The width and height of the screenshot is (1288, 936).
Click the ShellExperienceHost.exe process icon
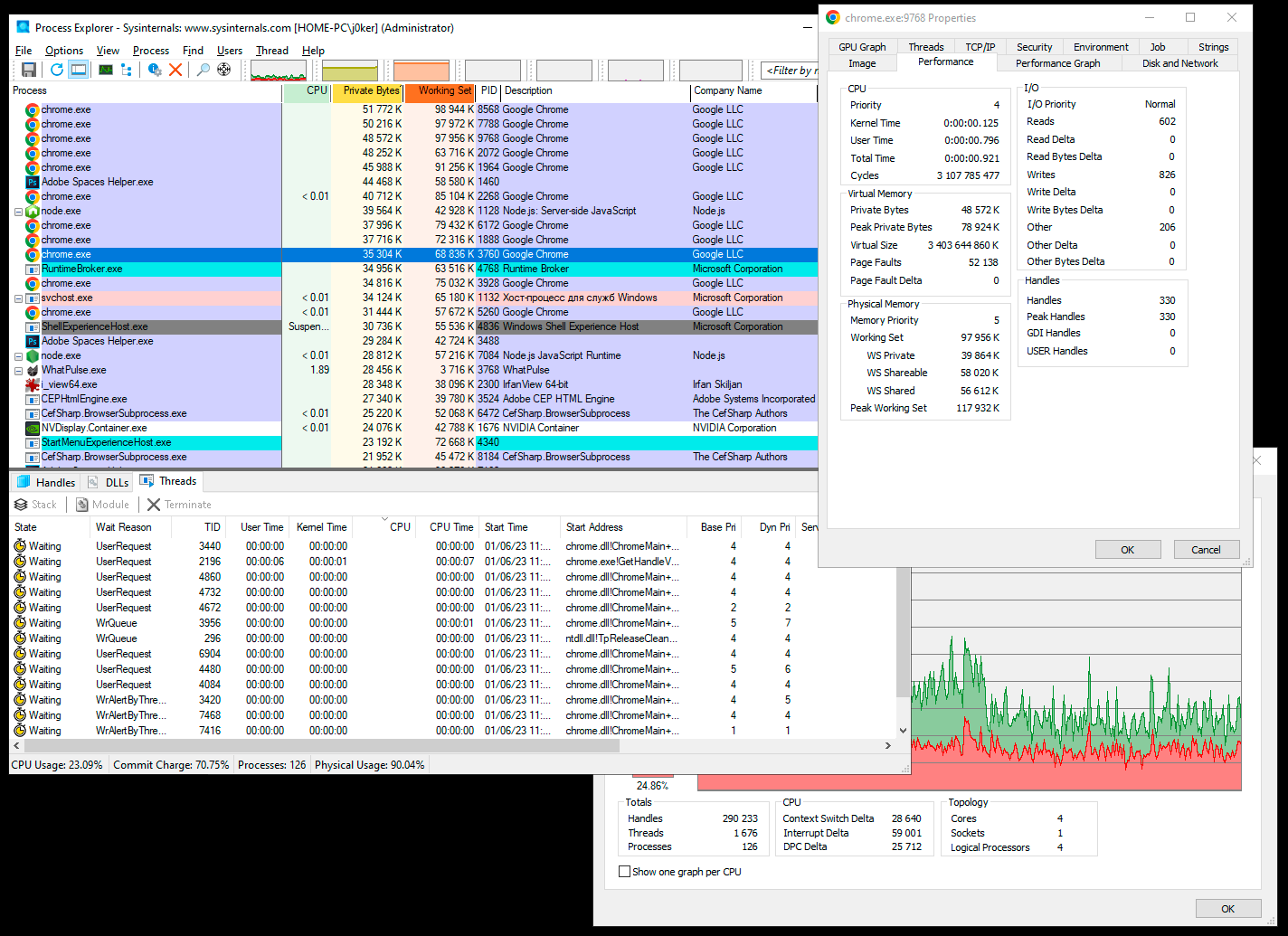click(x=33, y=326)
